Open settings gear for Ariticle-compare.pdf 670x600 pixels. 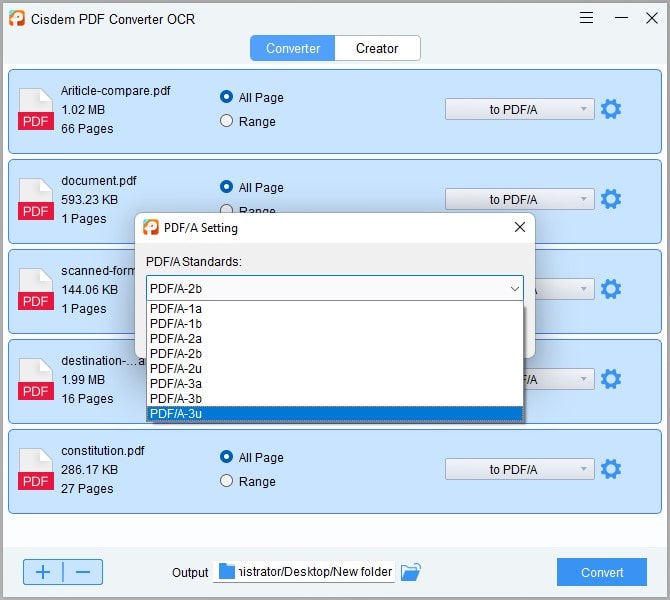[611, 109]
